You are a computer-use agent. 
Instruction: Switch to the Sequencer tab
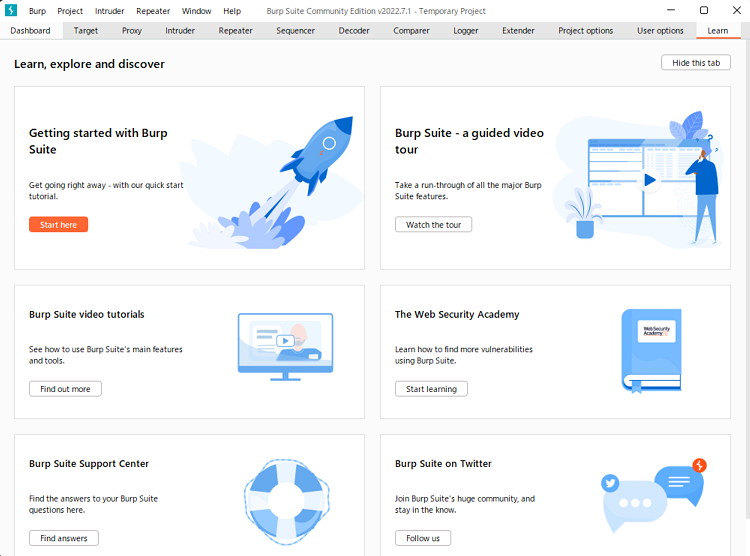click(x=296, y=31)
